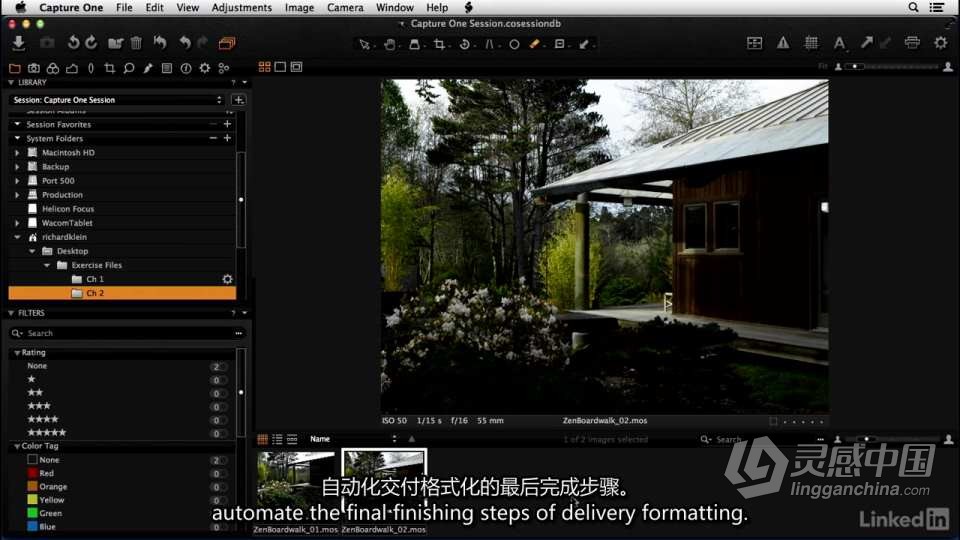Screen dimensions: 960x540
Task: Open the Color tool tab icon
Action: pos(53,68)
